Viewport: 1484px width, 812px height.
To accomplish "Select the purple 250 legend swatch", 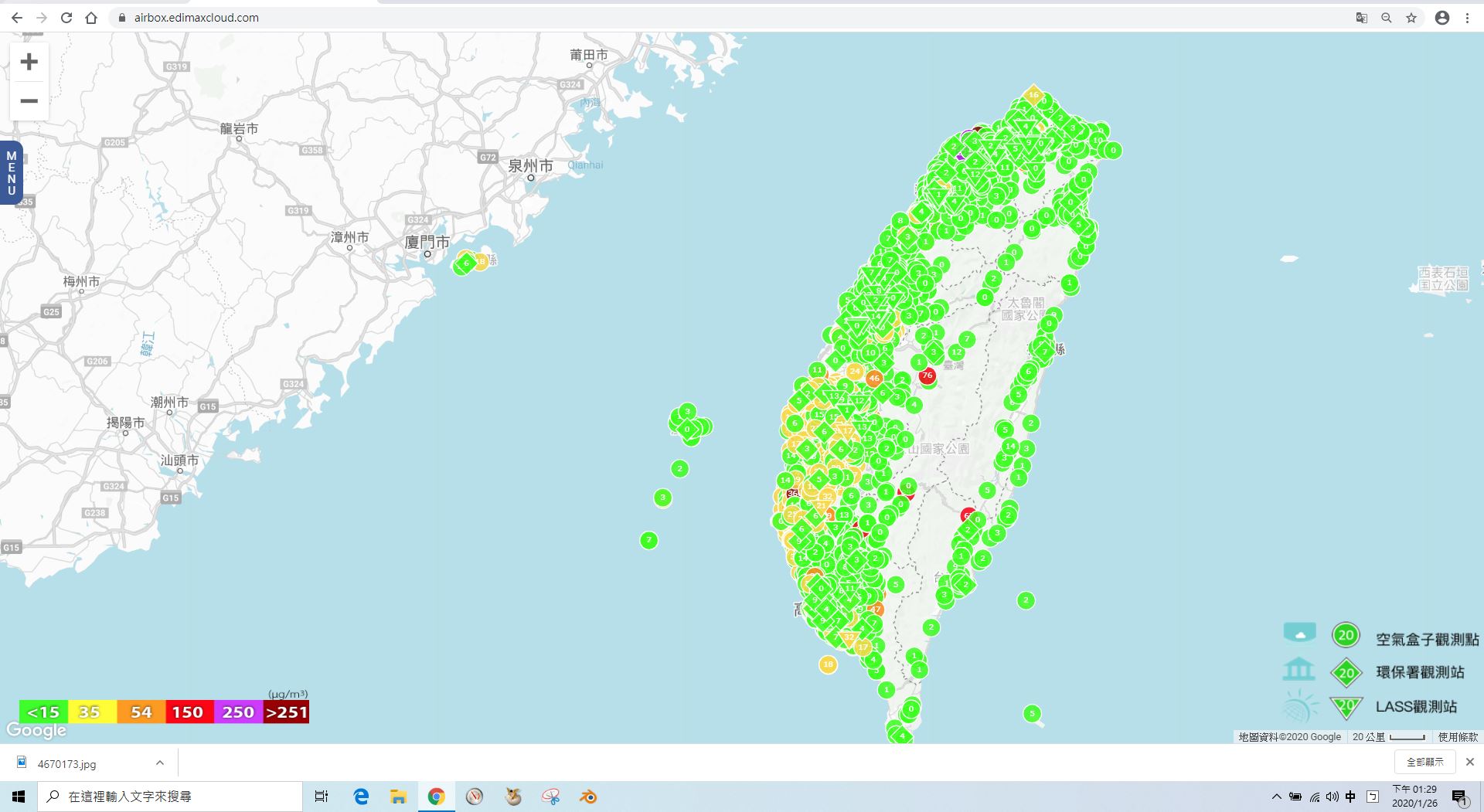I will coord(238,712).
